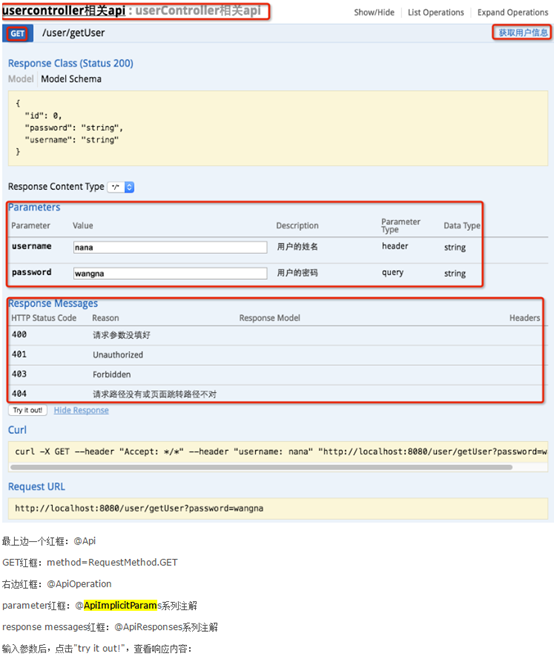Click Expand Operations link
Screen dimensions: 554x662
coord(513,13)
